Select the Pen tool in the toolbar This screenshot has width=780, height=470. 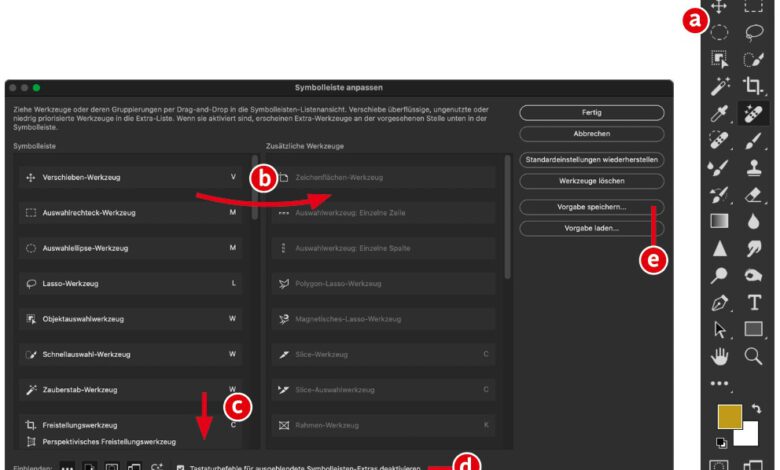(x=720, y=302)
